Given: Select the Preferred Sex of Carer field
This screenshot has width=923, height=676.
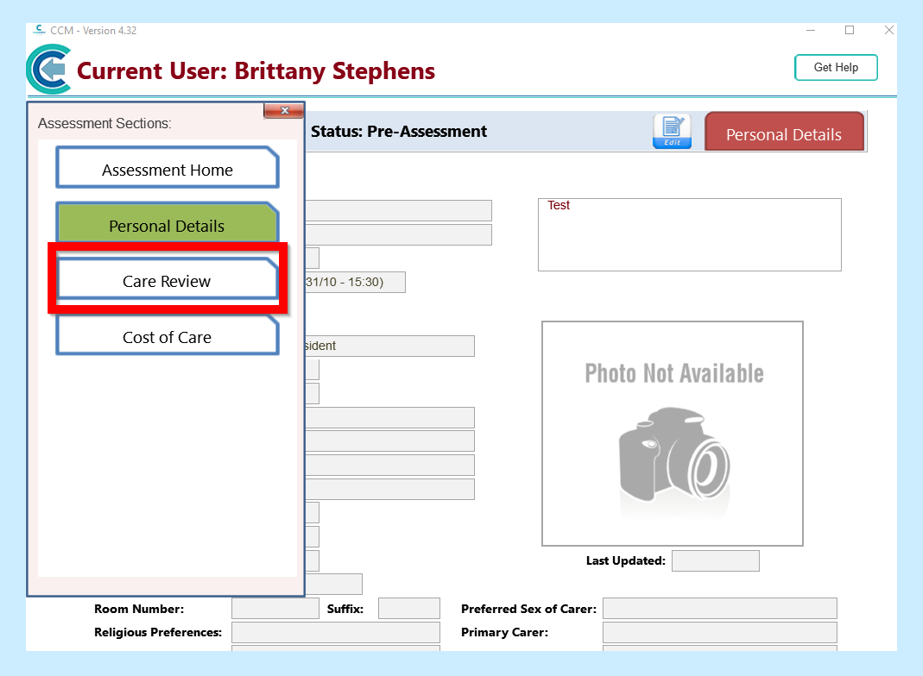Looking at the screenshot, I should click(x=719, y=608).
